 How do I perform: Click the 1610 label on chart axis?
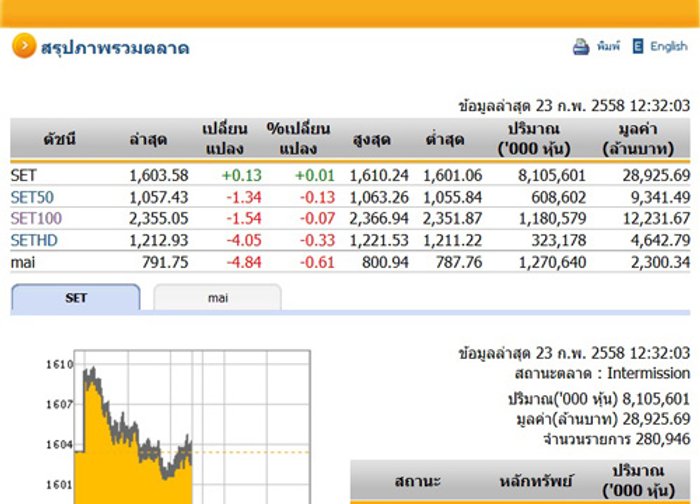click(x=59, y=364)
